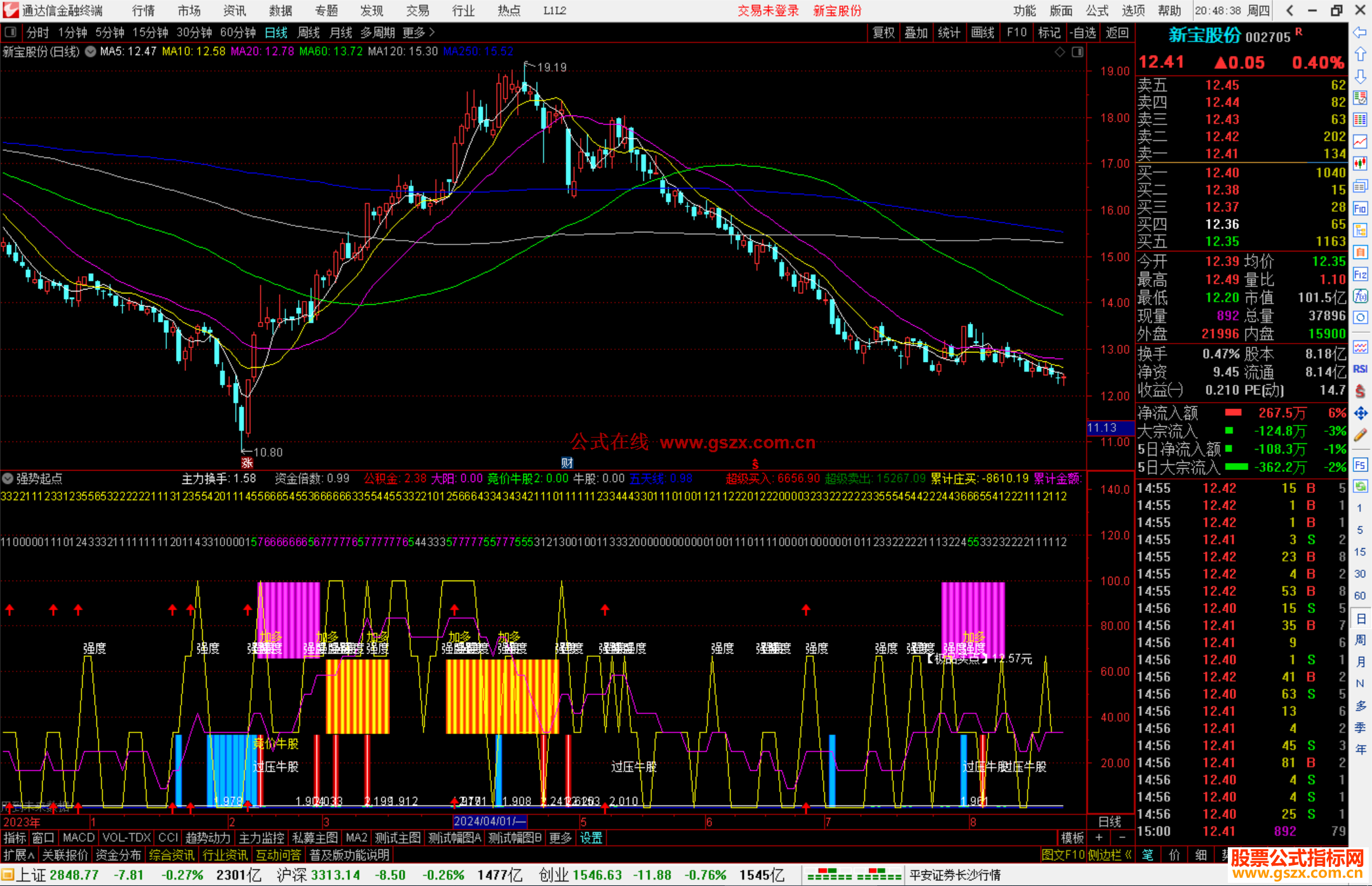Click the candlestick chart icon in sidebar
This screenshot has height=886, width=1372.
point(1360,163)
